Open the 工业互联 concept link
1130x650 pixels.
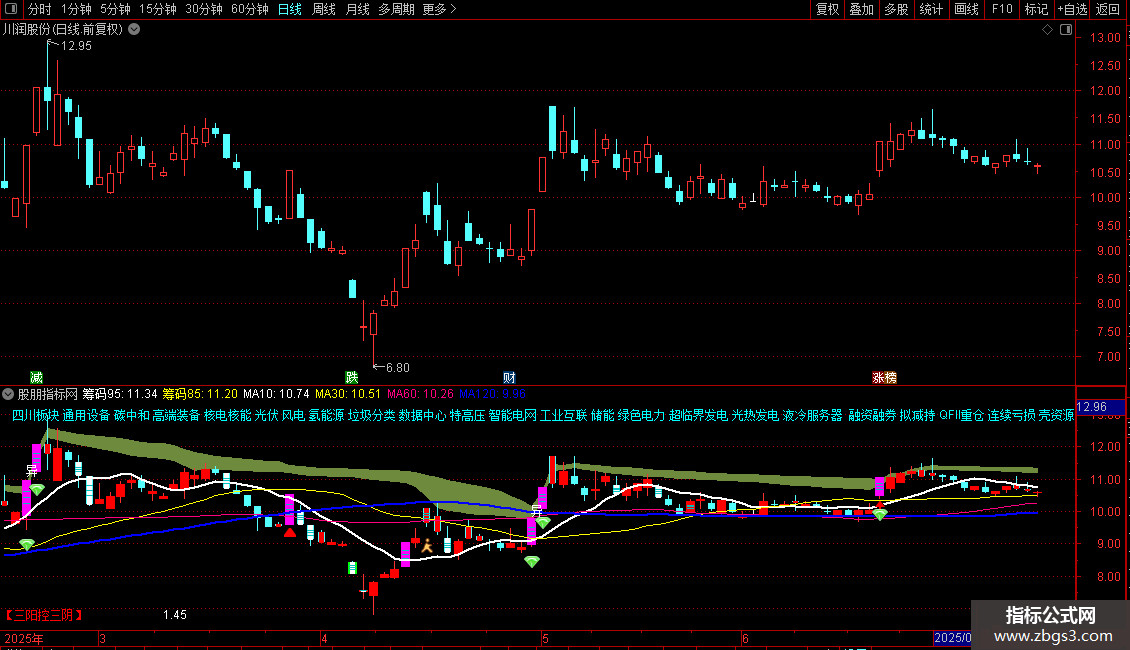pos(564,415)
